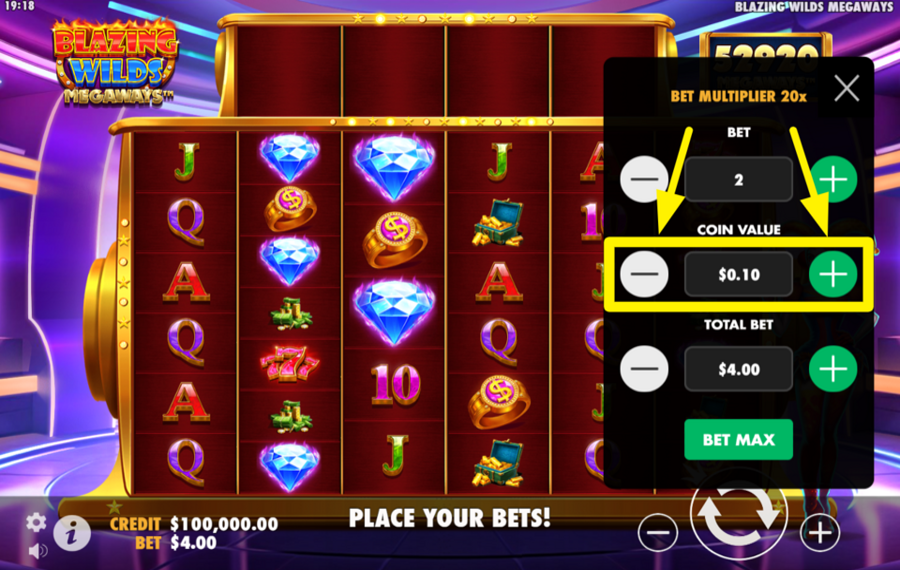Increase total bet using plus button
This screenshot has width=900, height=570.
(833, 369)
